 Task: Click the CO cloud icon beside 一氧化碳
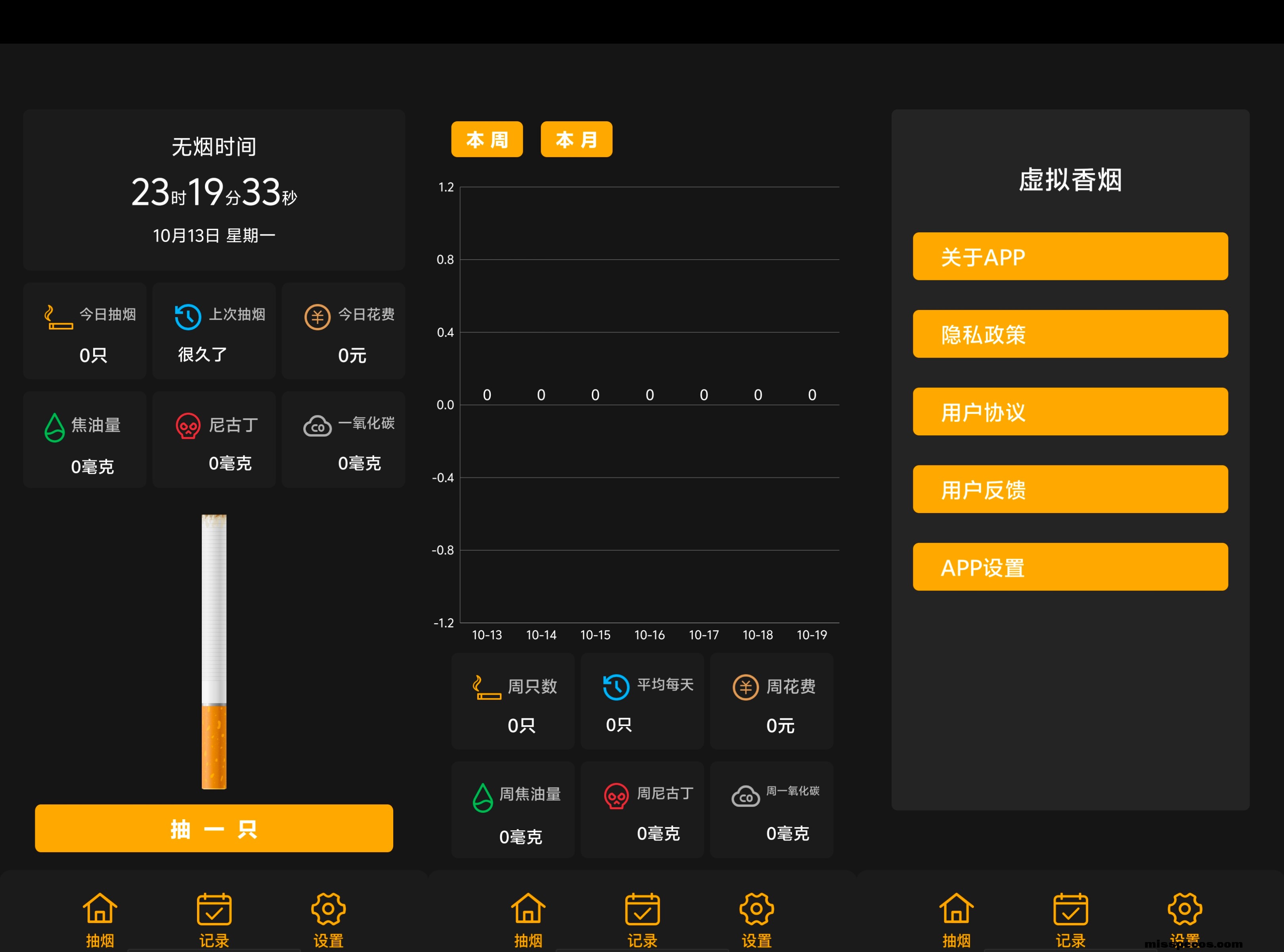point(318,427)
